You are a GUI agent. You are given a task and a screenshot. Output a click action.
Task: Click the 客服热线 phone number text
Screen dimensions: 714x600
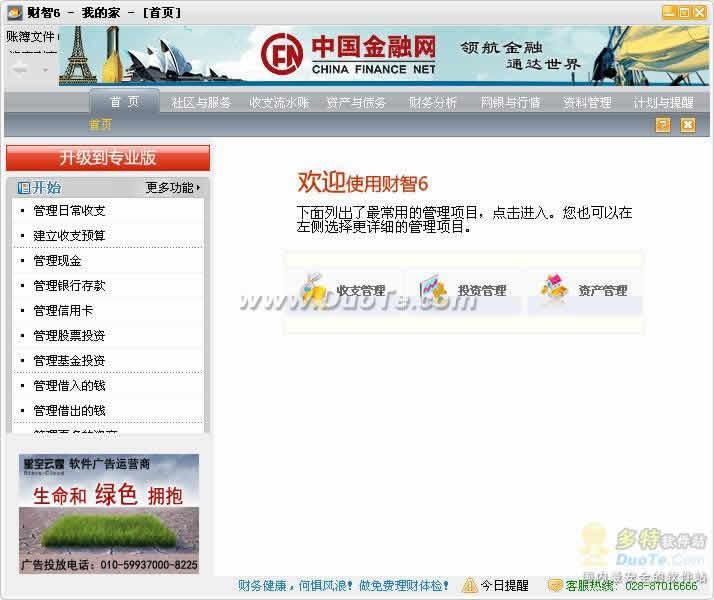point(661,586)
